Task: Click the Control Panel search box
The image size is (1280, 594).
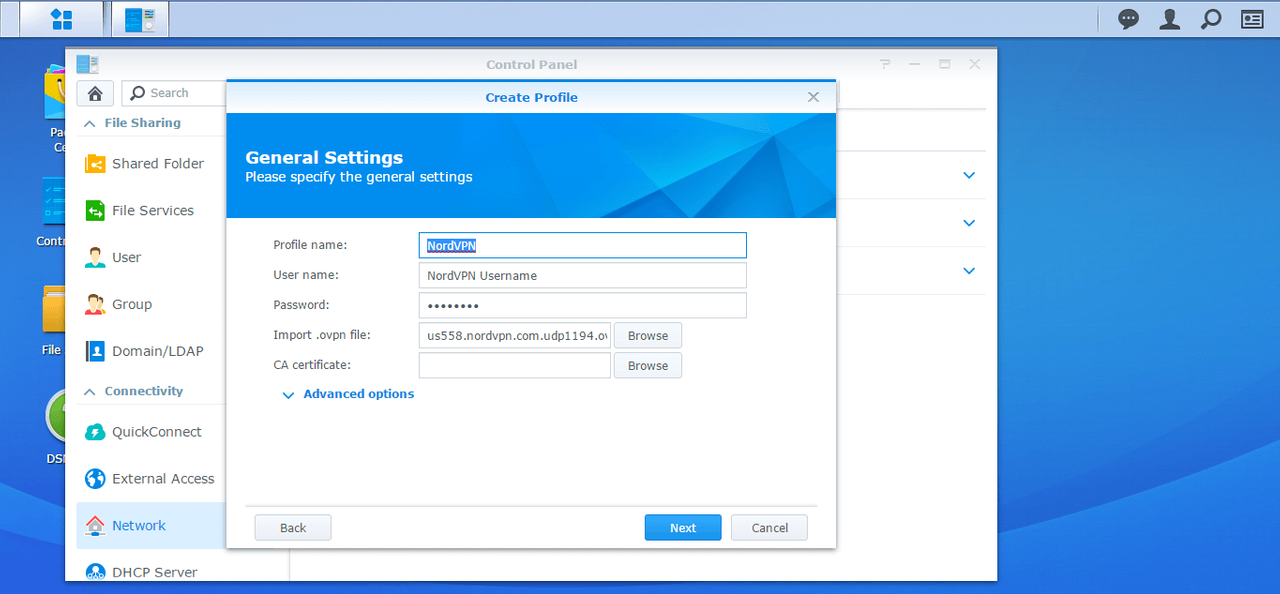Action: (x=175, y=93)
